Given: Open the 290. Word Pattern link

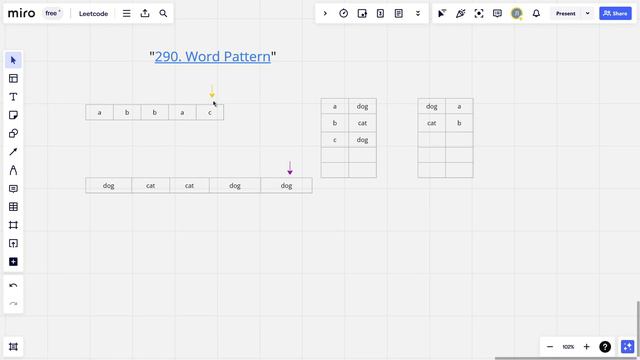Looking at the screenshot, I should click(213, 56).
